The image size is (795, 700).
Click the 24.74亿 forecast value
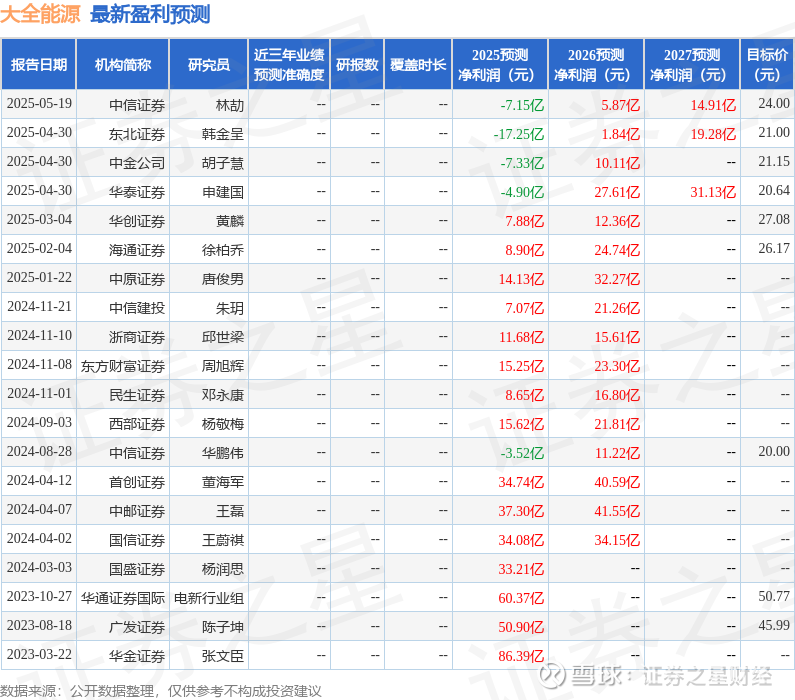pyautogui.click(x=617, y=250)
